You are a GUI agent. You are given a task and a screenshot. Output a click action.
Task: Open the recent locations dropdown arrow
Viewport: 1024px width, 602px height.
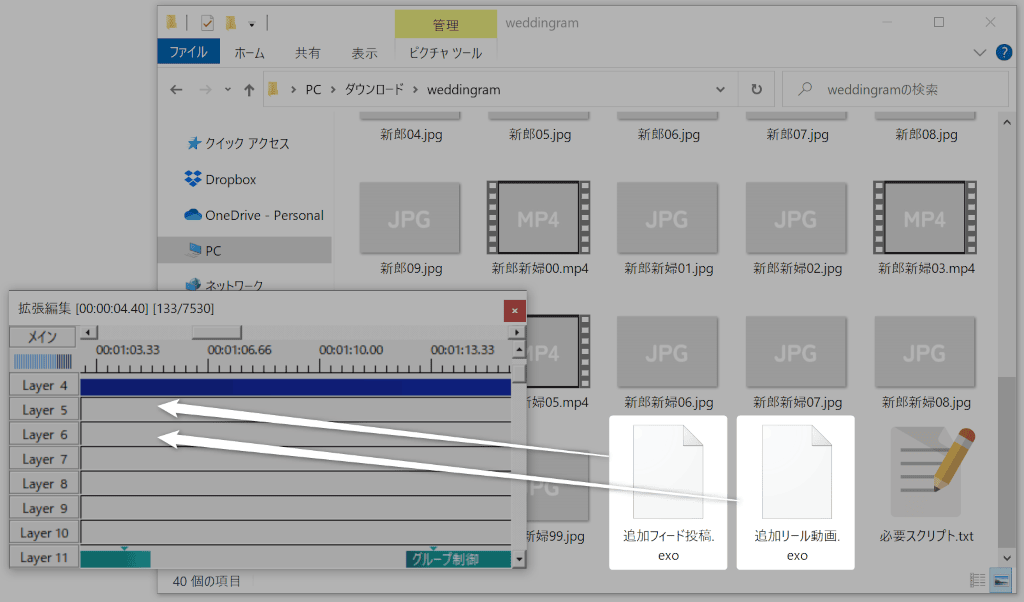(227, 90)
